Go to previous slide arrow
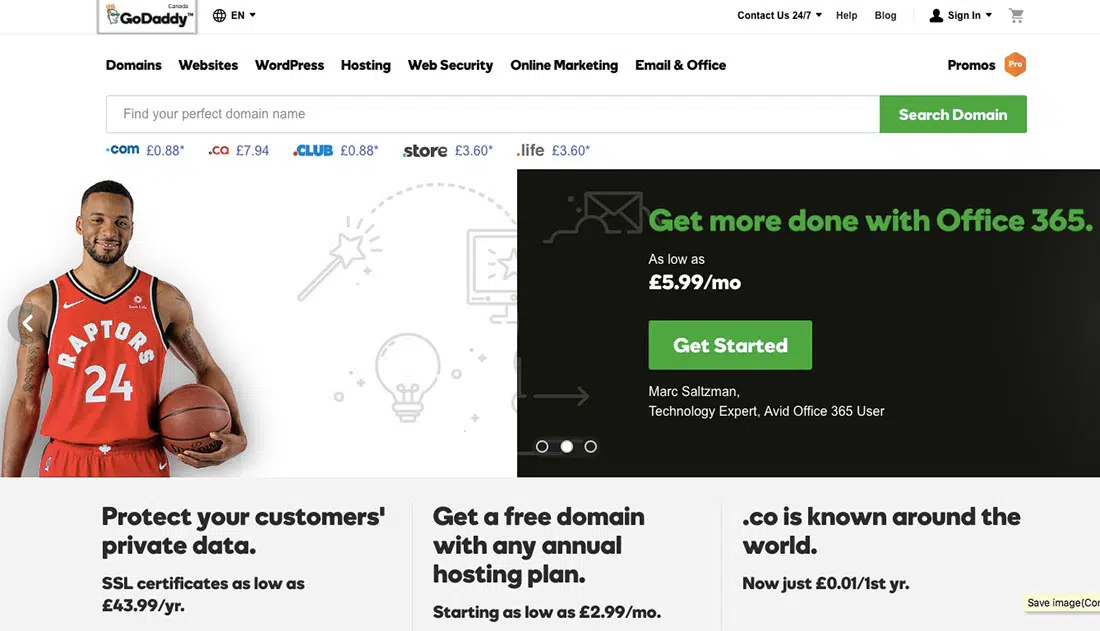The height and width of the screenshot is (631, 1100). [x=27, y=323]
